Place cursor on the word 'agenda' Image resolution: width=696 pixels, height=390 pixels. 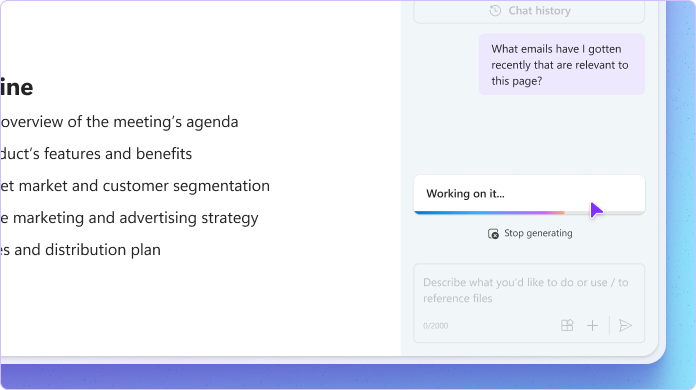pos(212,122)
